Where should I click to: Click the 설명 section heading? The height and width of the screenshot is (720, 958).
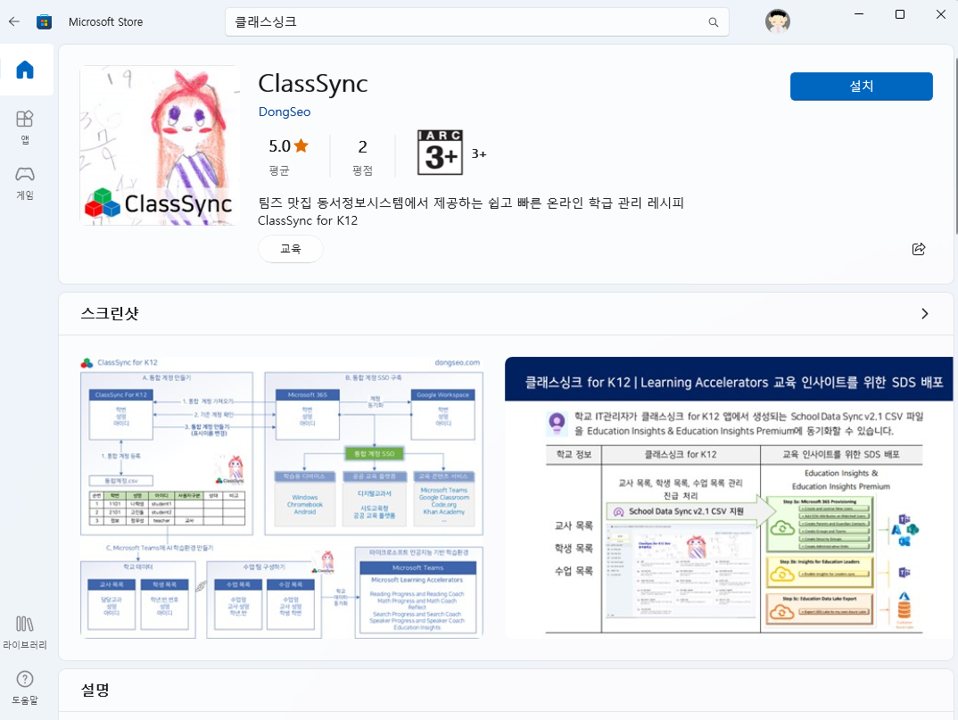95,690
